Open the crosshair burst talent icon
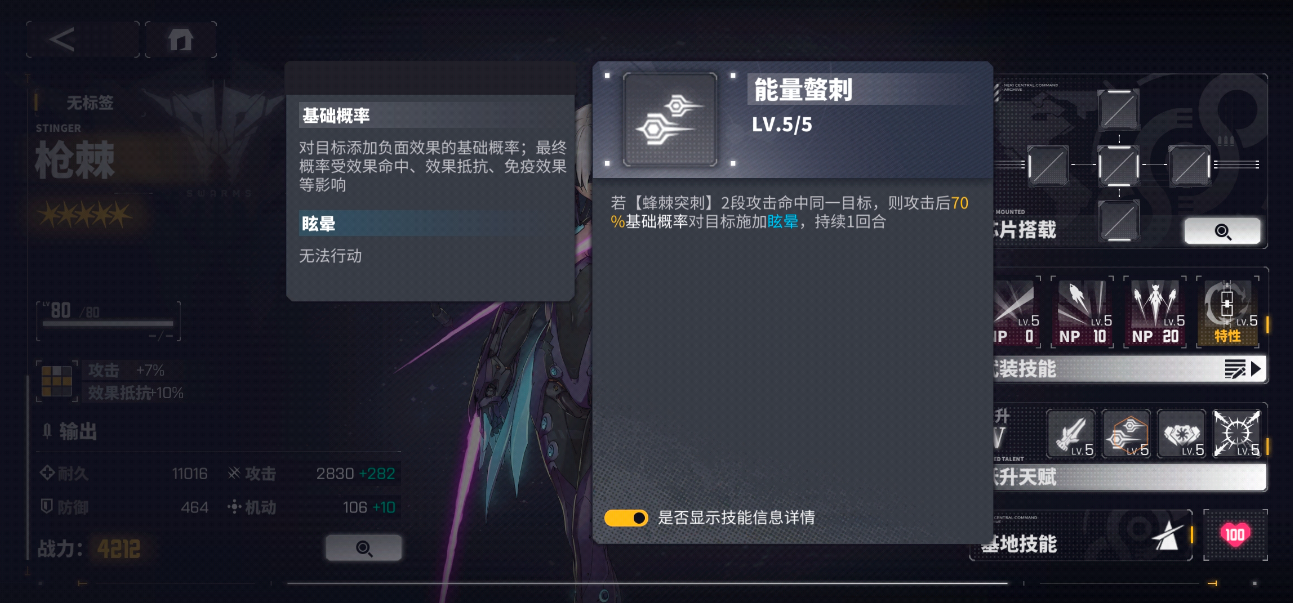1293x603 pixels. coord(1237,434)
